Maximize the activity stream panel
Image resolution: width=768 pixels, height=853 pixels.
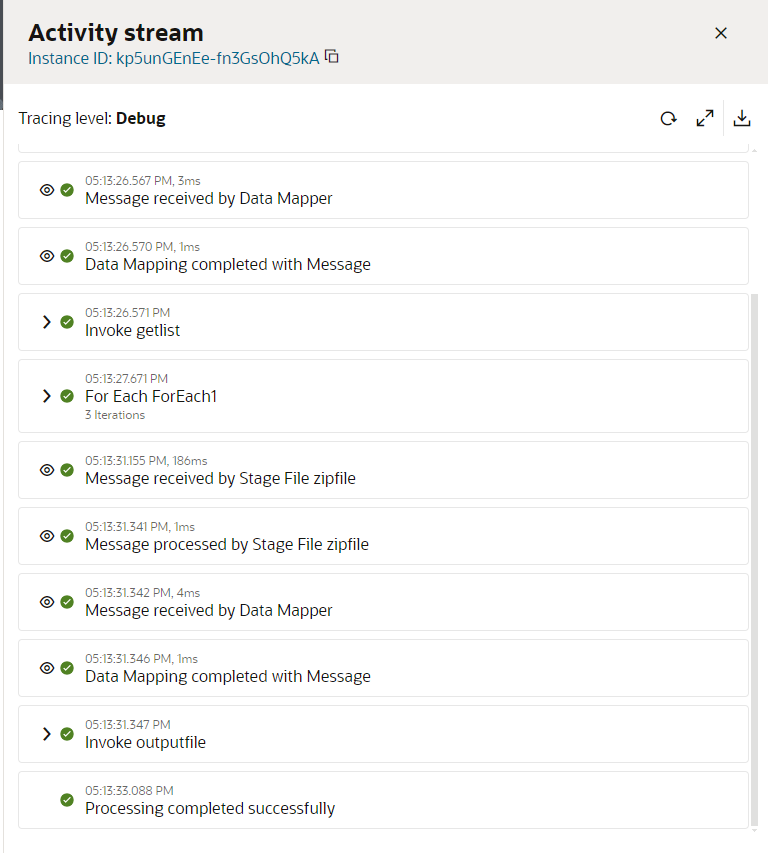(705, 118)
